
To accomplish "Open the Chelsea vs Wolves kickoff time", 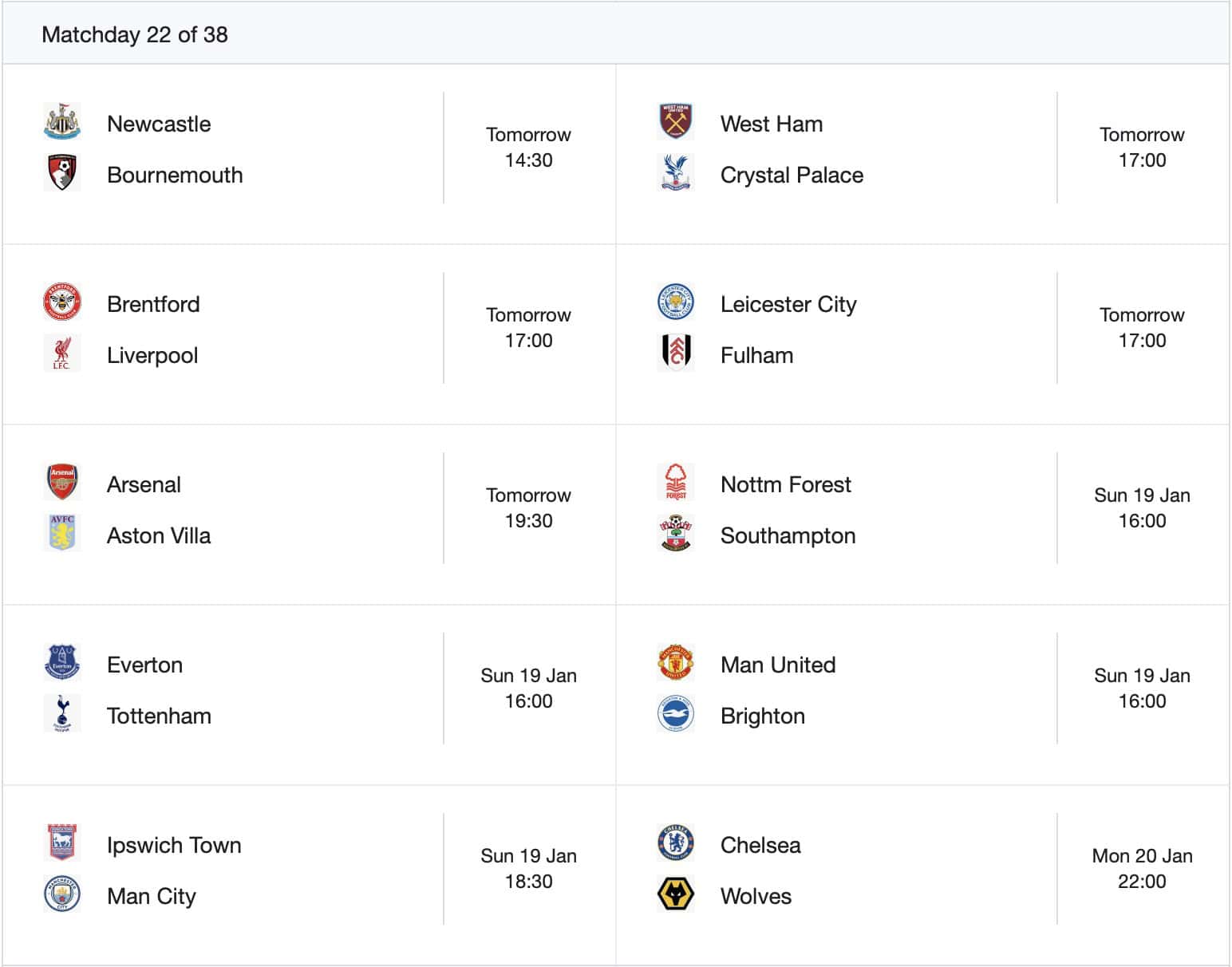I will click(1141, 868).
